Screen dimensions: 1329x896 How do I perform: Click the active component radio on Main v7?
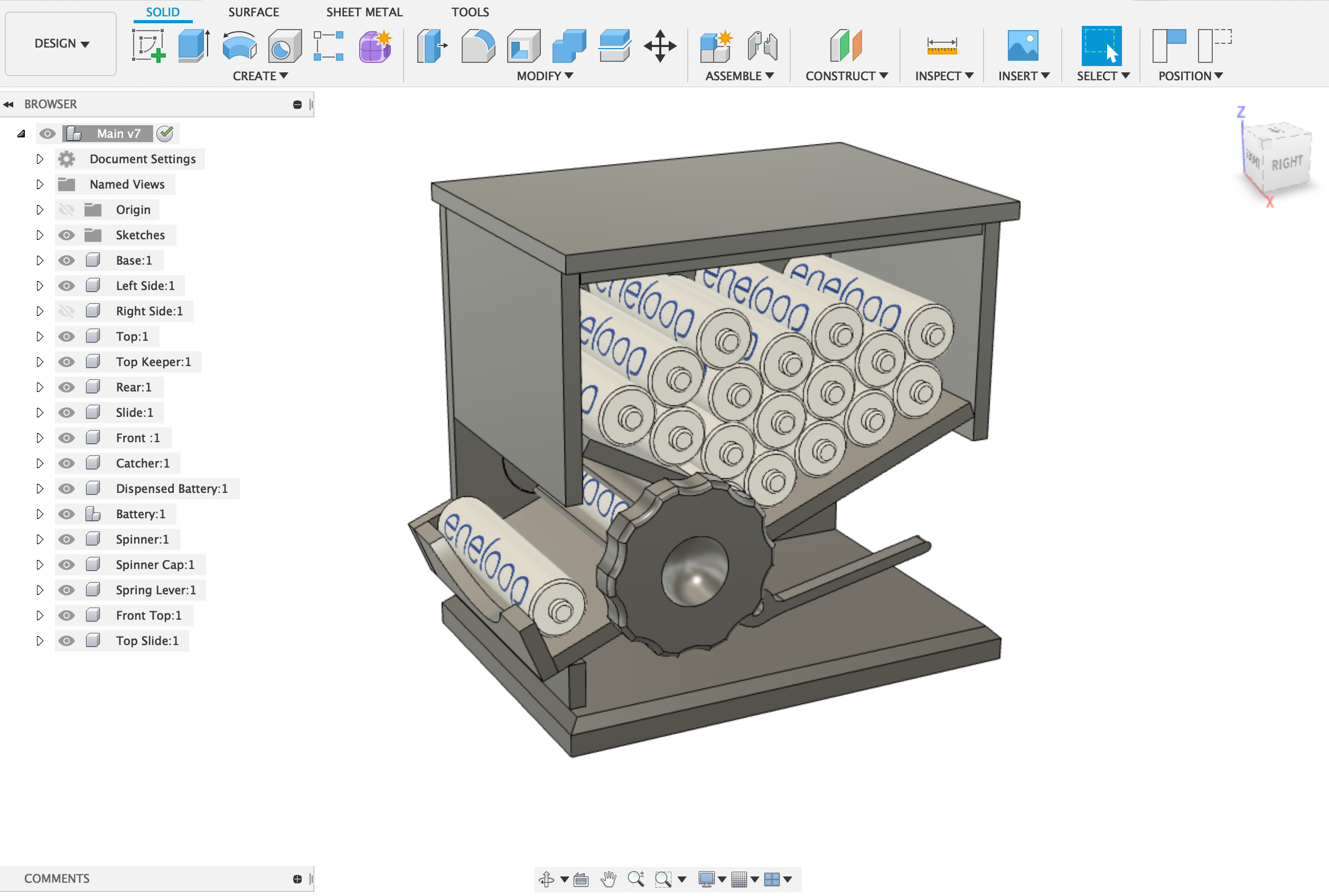(x=165, y=134)
